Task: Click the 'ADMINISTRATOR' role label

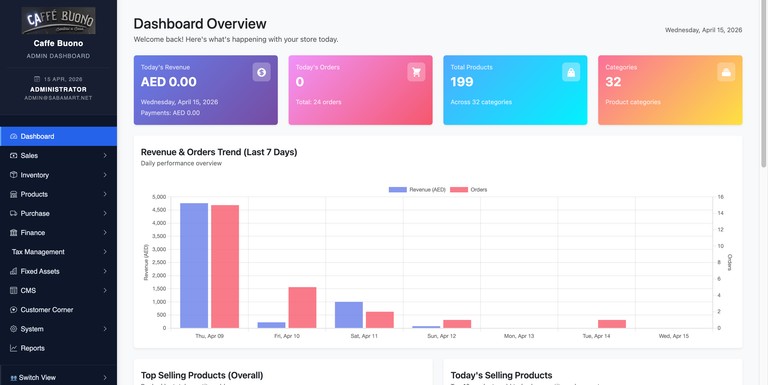Action: pyautogui.click(x=58, y=89)
